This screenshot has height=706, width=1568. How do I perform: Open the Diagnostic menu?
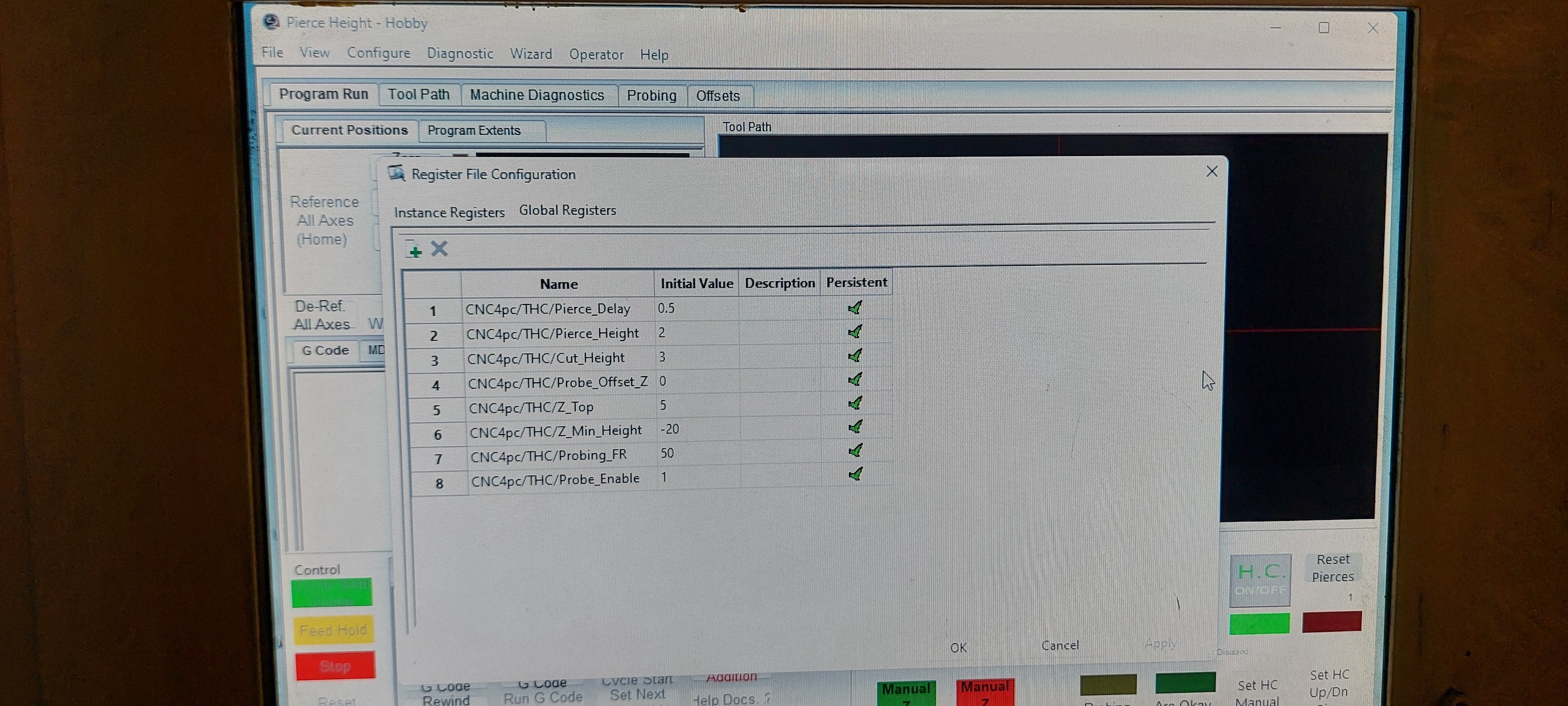[460, 54]
